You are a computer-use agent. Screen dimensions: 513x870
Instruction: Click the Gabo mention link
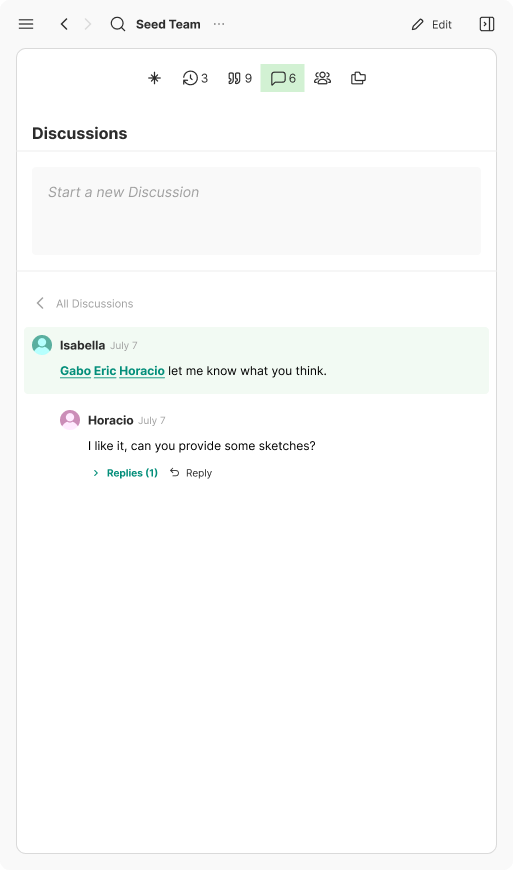tap(75, 371)
